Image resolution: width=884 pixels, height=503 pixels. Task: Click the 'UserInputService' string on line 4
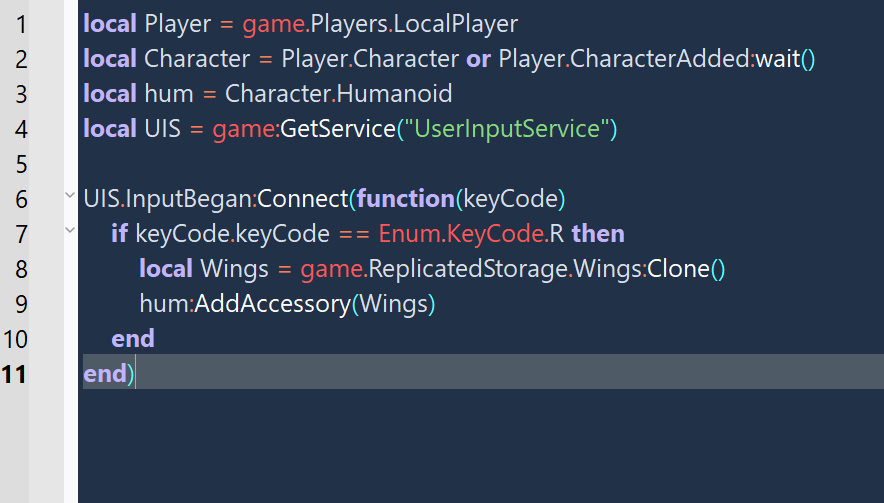pos(507,129)
